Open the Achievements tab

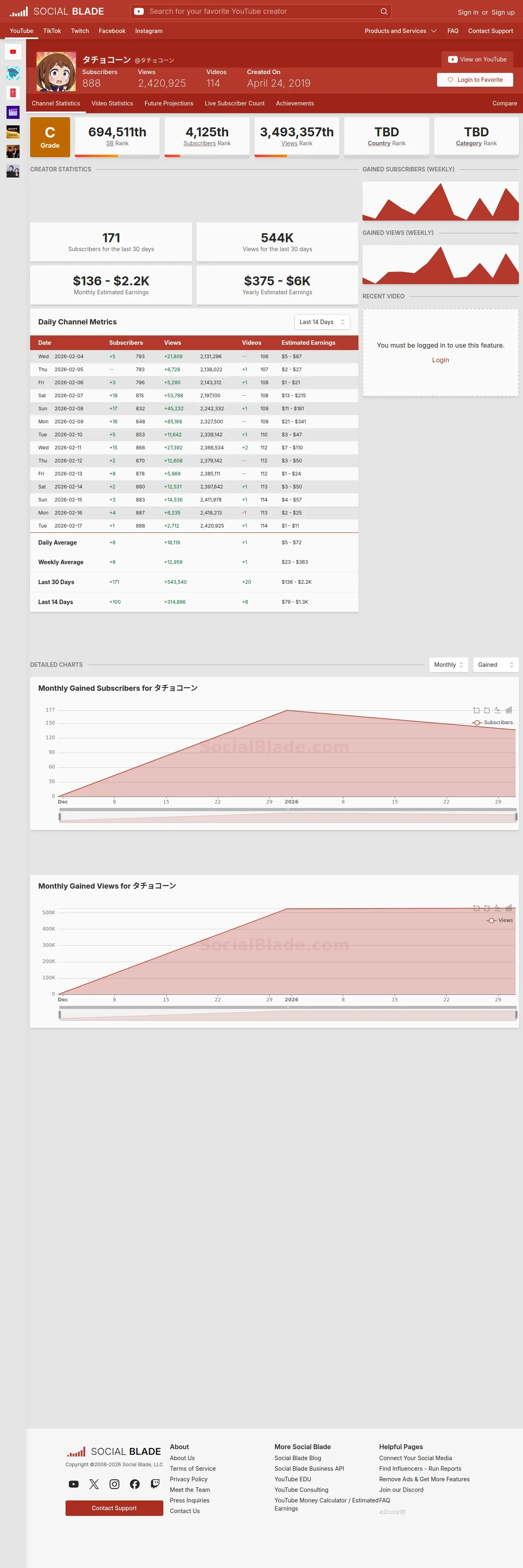[x=294, y=103]
